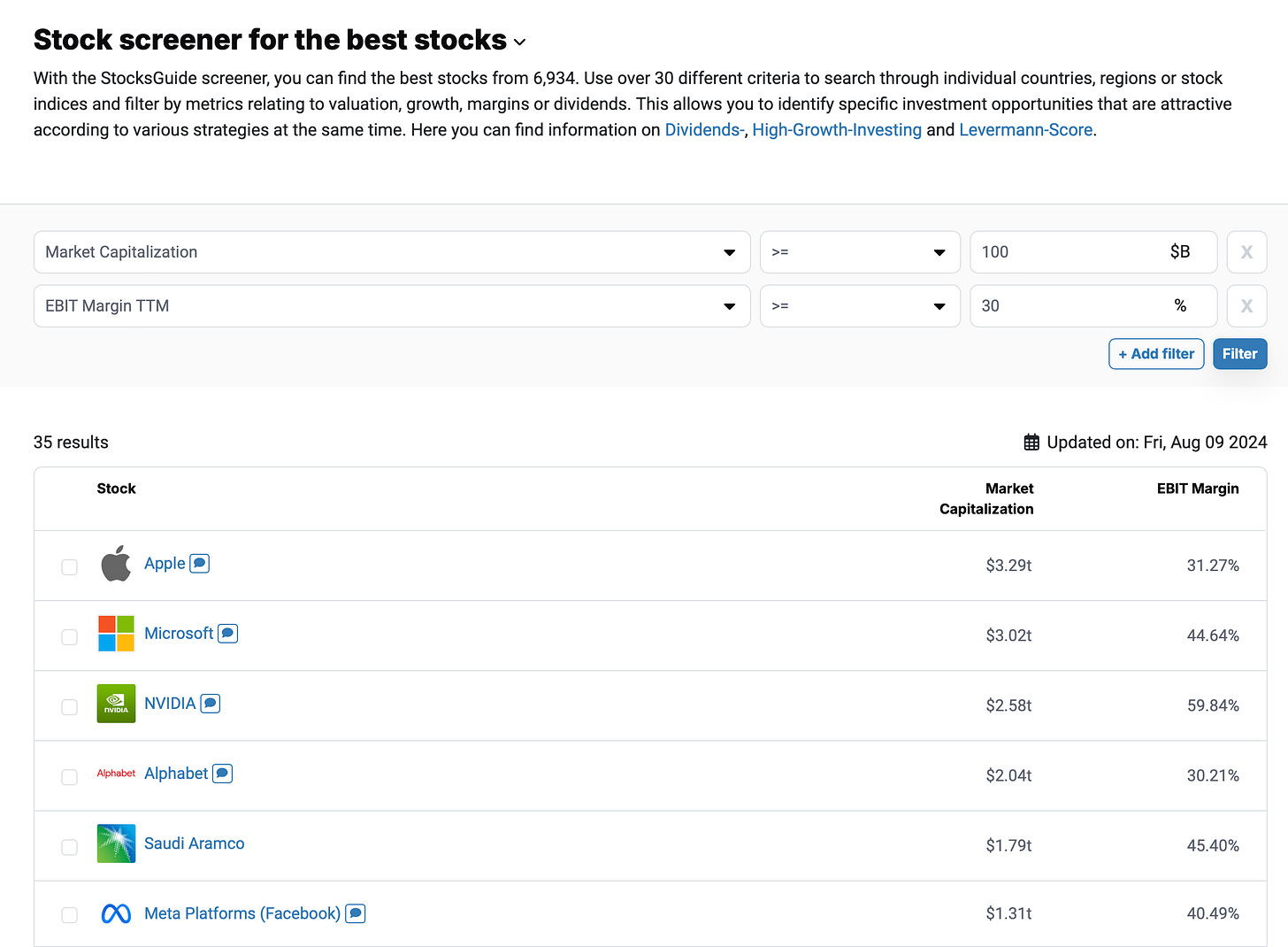
Task: Remove the Market Capitalization filter row
Action: 1246,252
